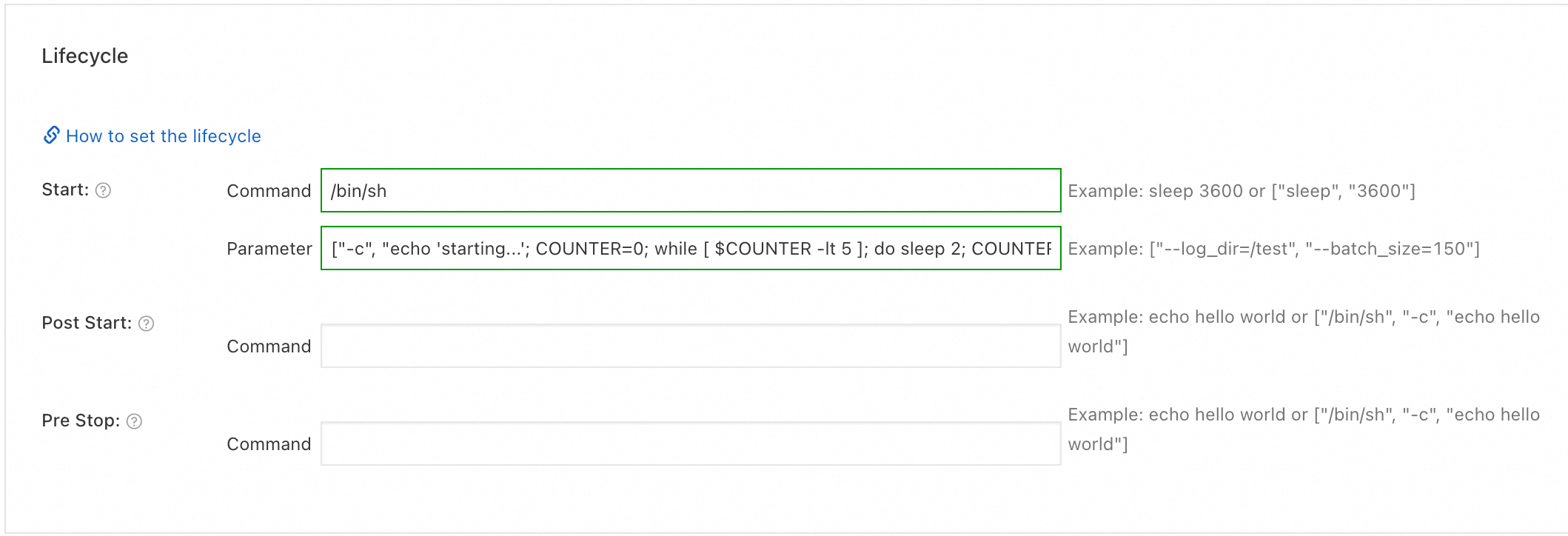The width and height of the screenshot is (1568, 536).
Task: Click the help icon next to Start
Action: point(104,190)
